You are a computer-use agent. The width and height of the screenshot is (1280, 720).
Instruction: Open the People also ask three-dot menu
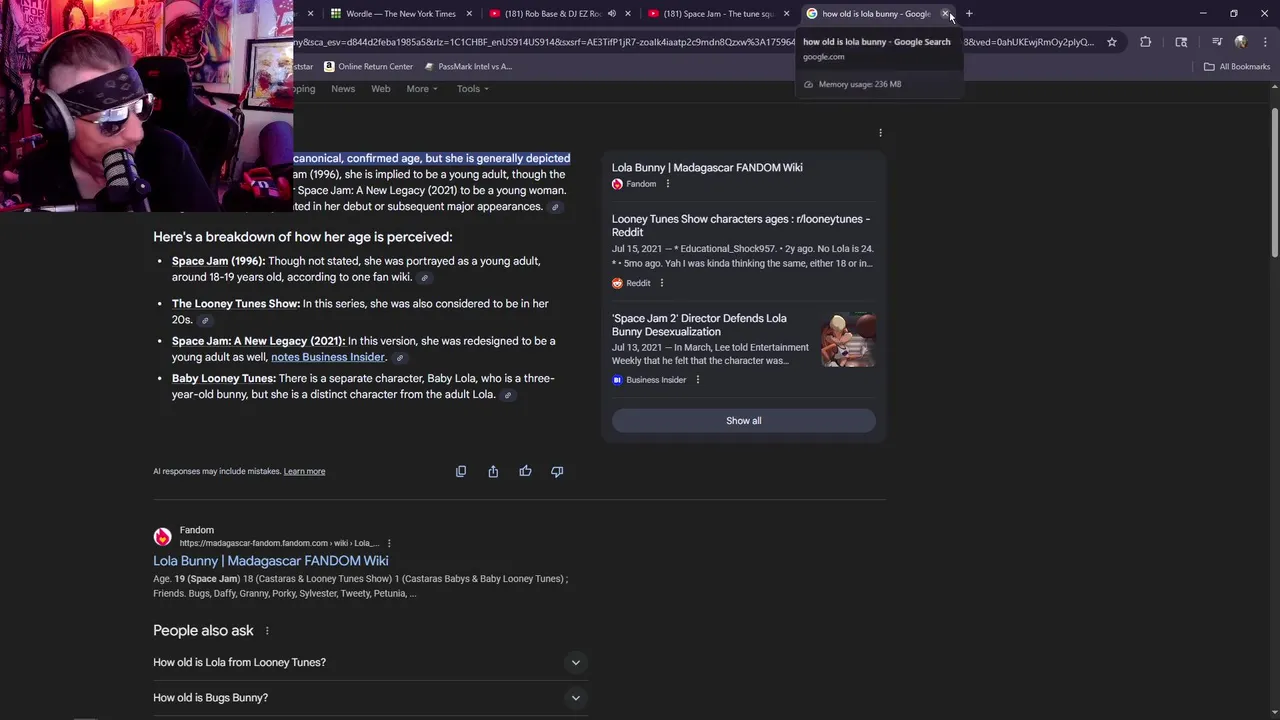click(x=267, y=631)
